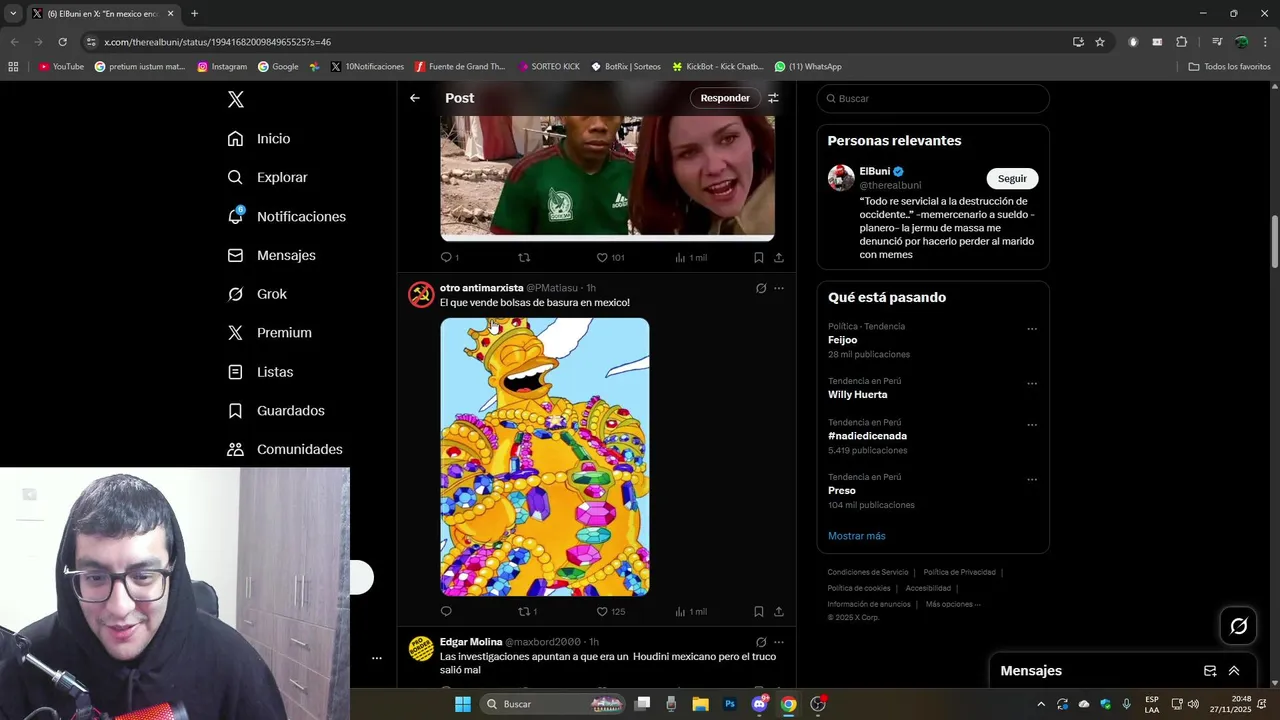Compose new message in Mensajes drawer
The height and width of the screenshot is (720, 1280).
pos(1210,671)
